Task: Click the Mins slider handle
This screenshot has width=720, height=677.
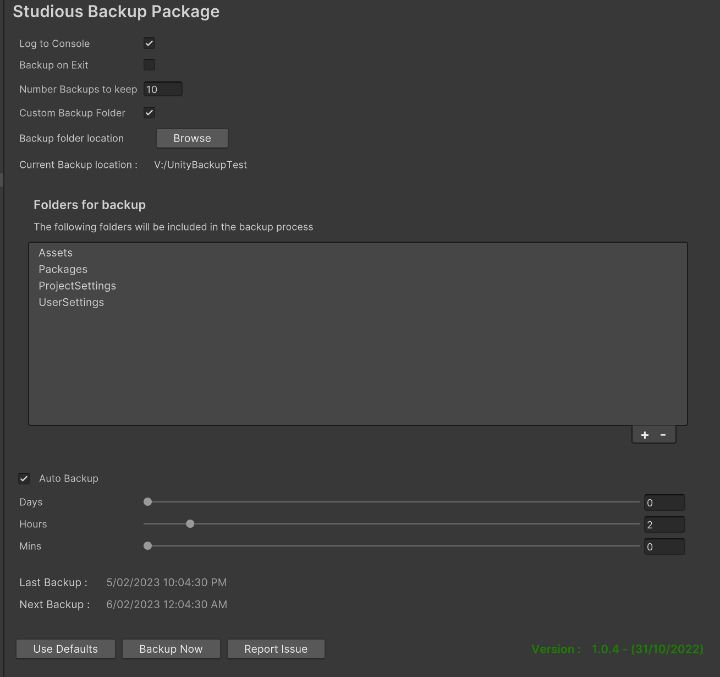Action: [147, 546]
